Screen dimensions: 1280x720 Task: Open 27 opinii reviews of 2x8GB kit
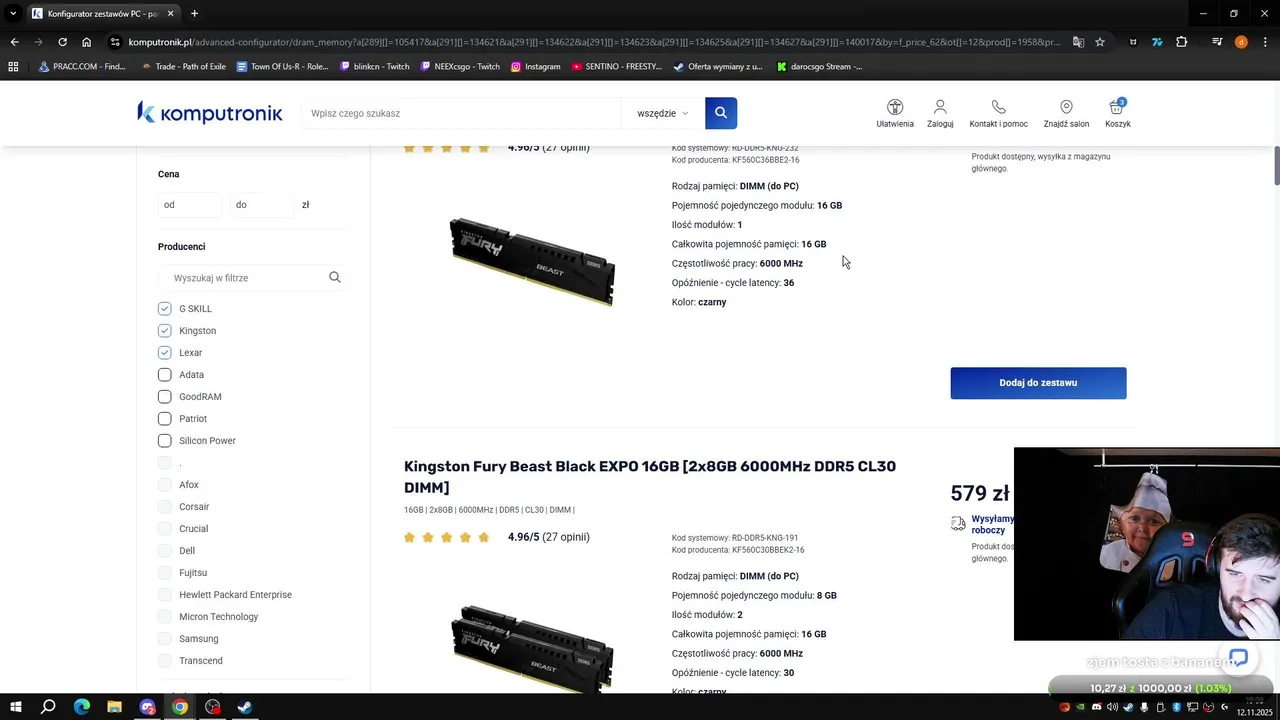tap(566, 537)
